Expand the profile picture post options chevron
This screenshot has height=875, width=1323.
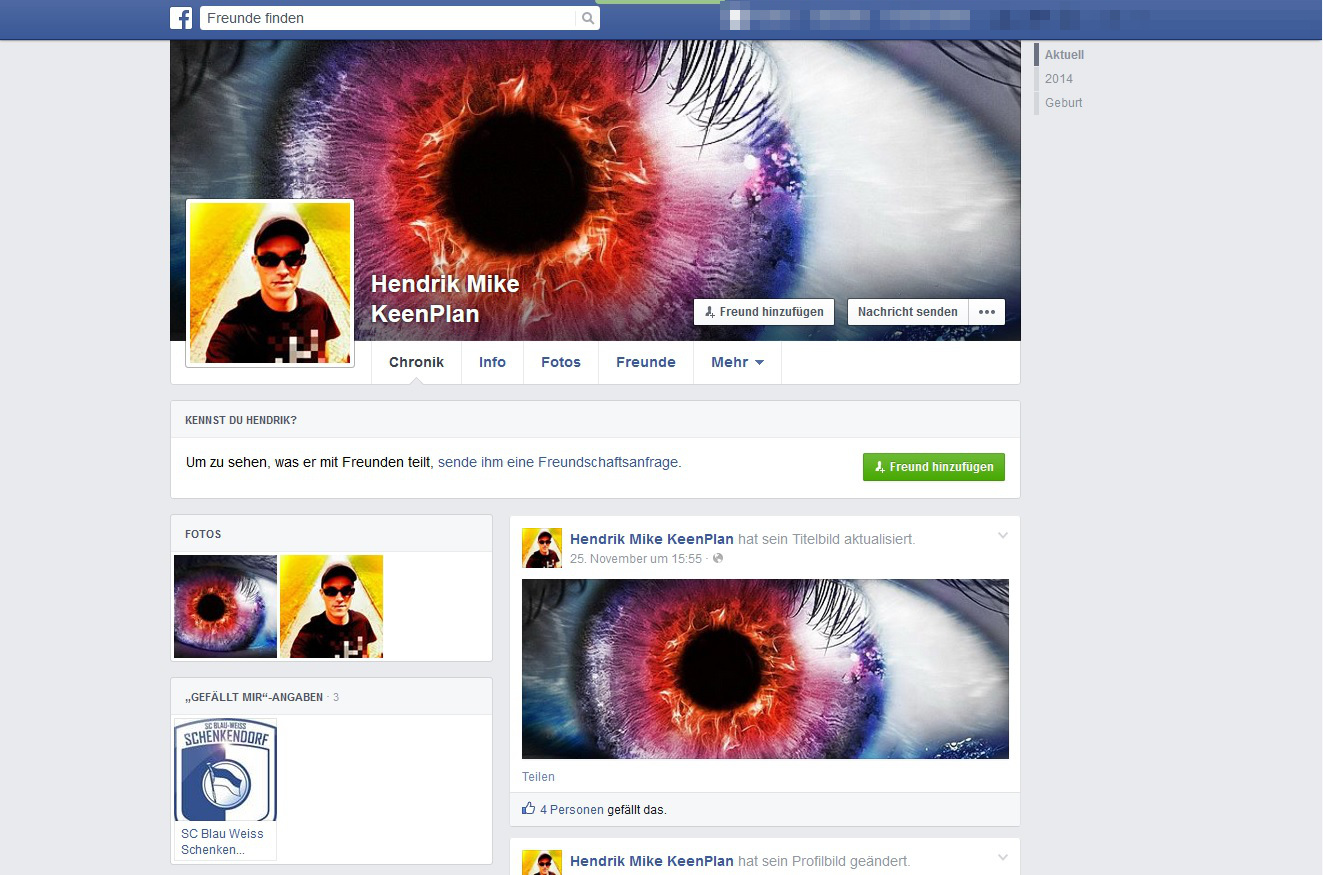(1003, 857)
